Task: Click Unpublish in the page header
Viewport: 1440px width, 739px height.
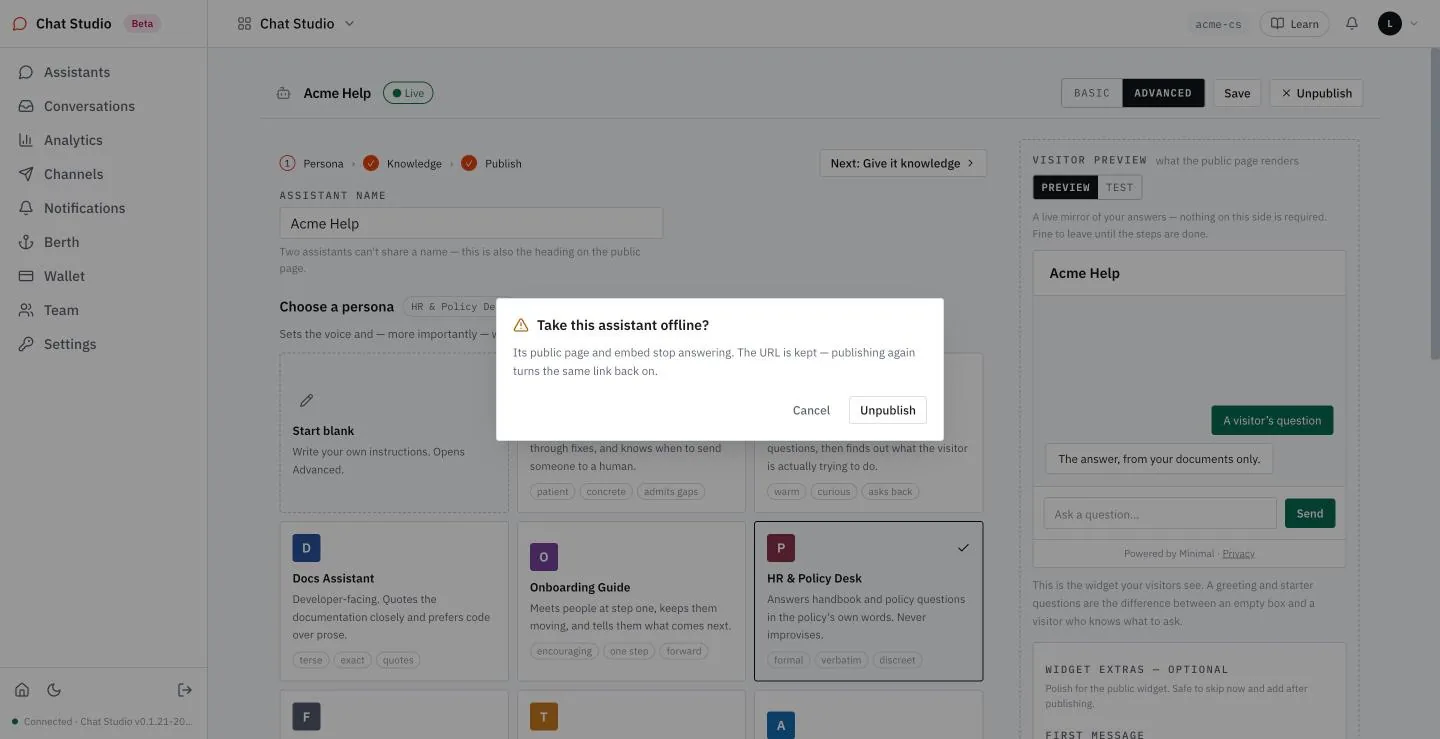Action: [x=1316, y=93]
